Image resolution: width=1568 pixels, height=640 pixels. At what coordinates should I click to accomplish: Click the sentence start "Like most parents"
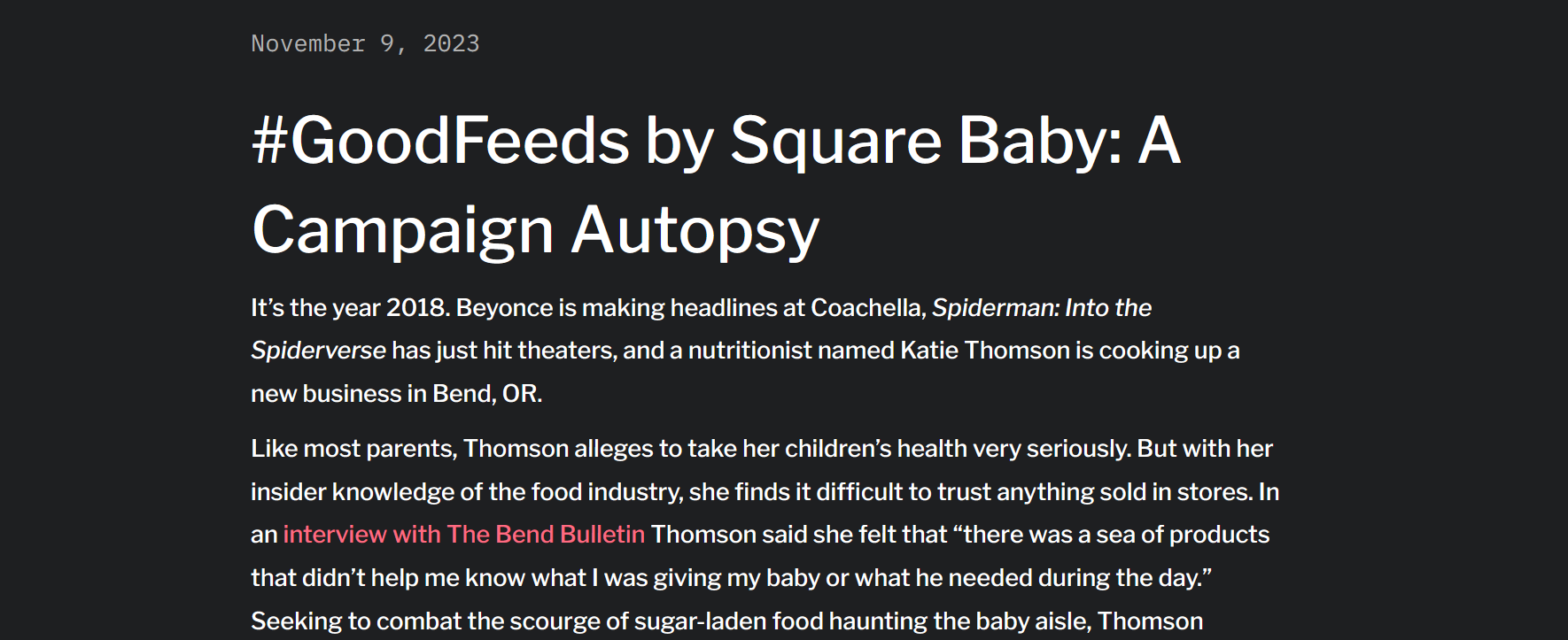coord(353,449)
